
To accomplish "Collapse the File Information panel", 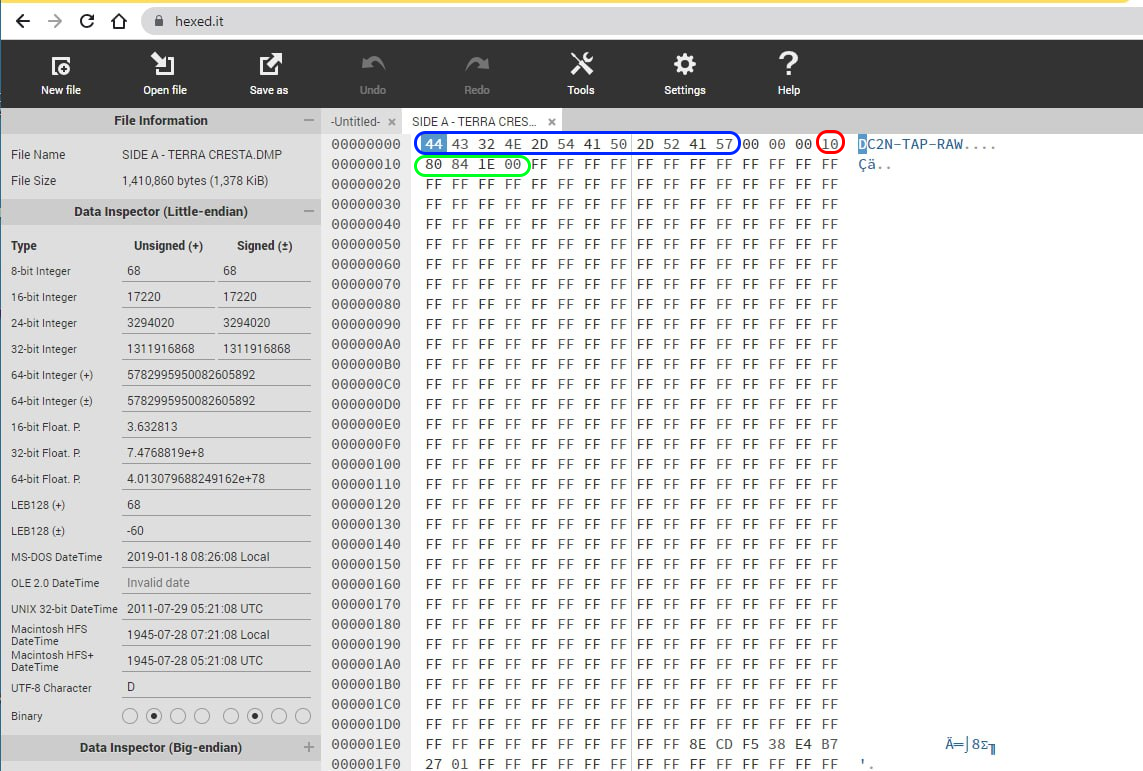I will coord(309,120).
